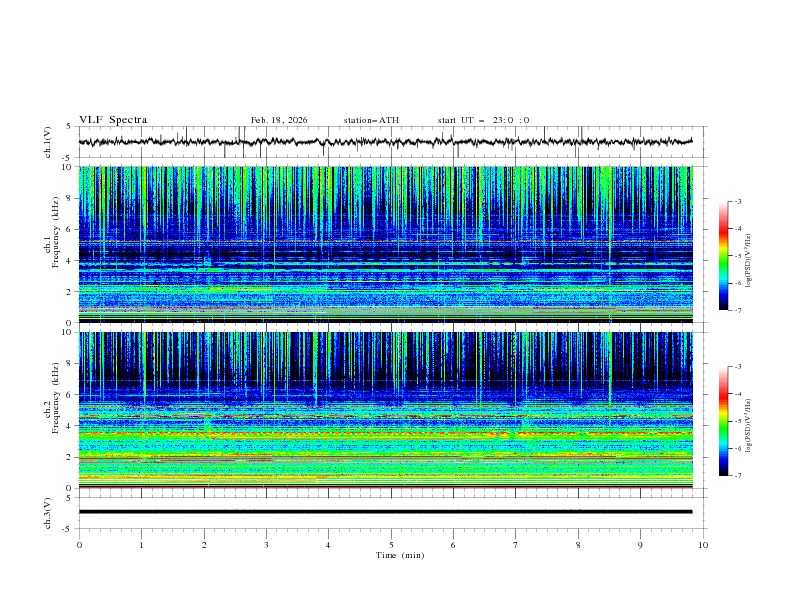This screenshot has width=792, height=612.
Task: Click time axis tick label "3"
Action: pyautogui.click(x=266, y=545)
